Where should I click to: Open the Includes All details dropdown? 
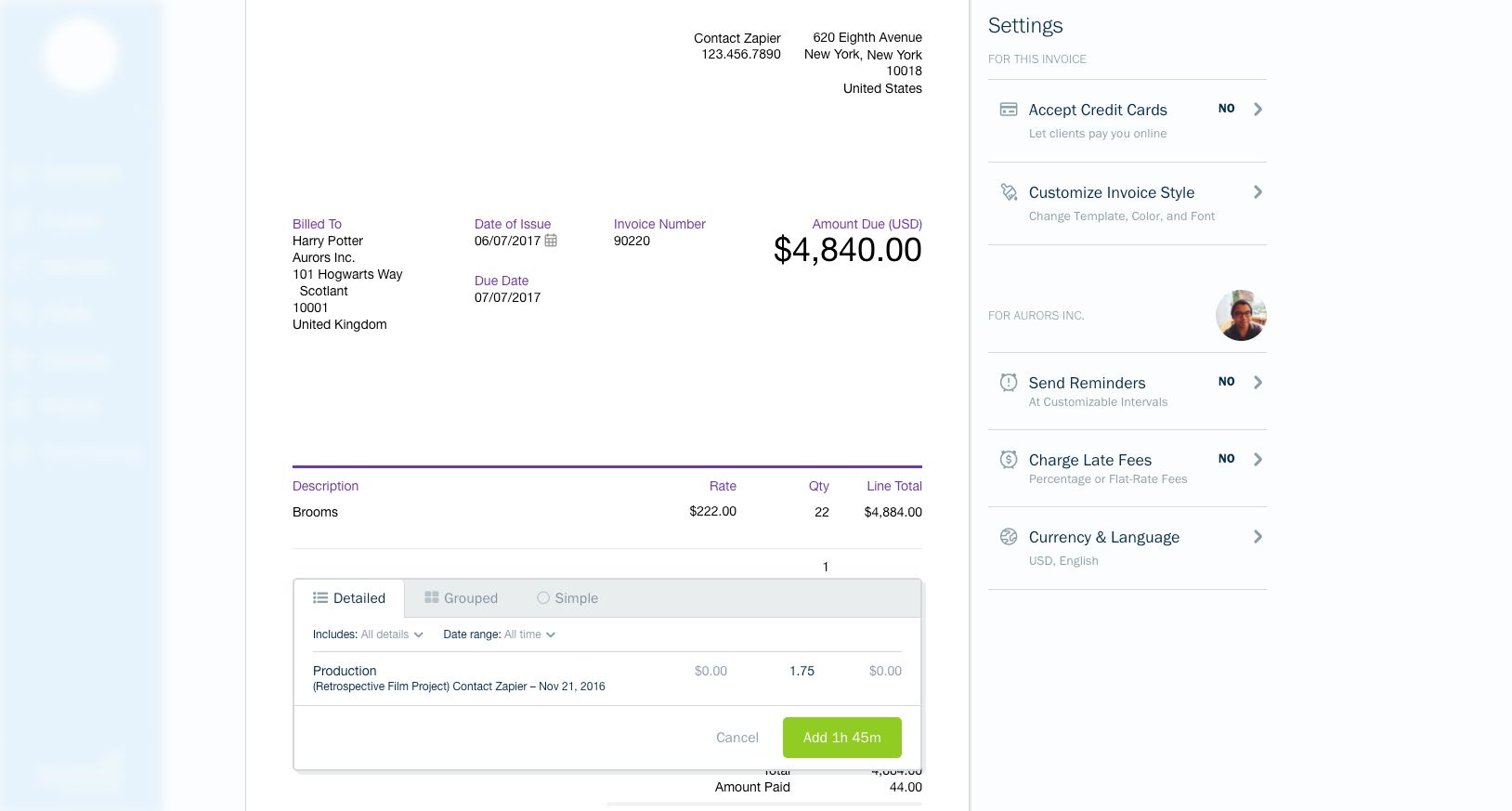point(391,634)
